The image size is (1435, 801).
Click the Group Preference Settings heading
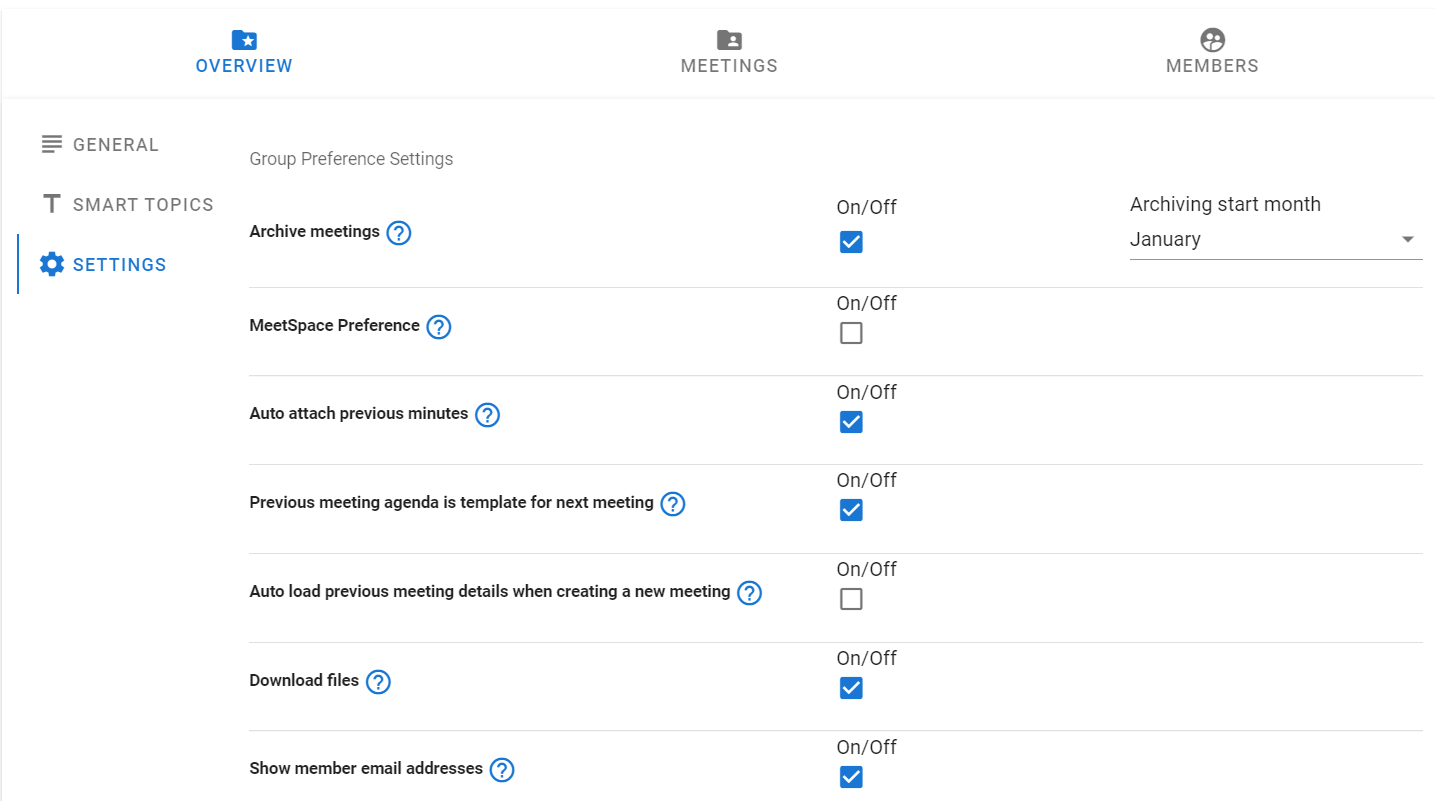coord(351,159)
